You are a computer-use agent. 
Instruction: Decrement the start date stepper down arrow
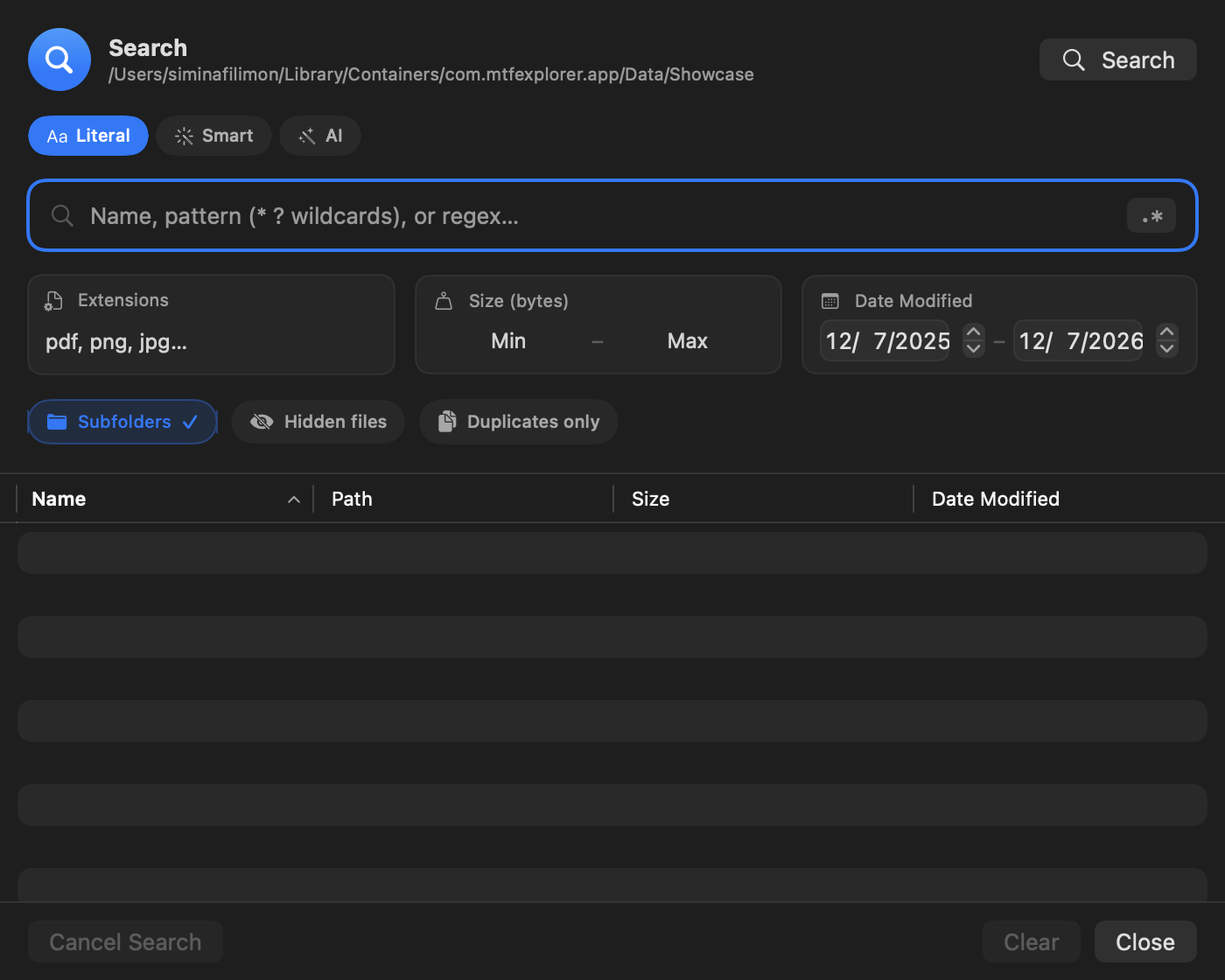click(x=974, y=348)
